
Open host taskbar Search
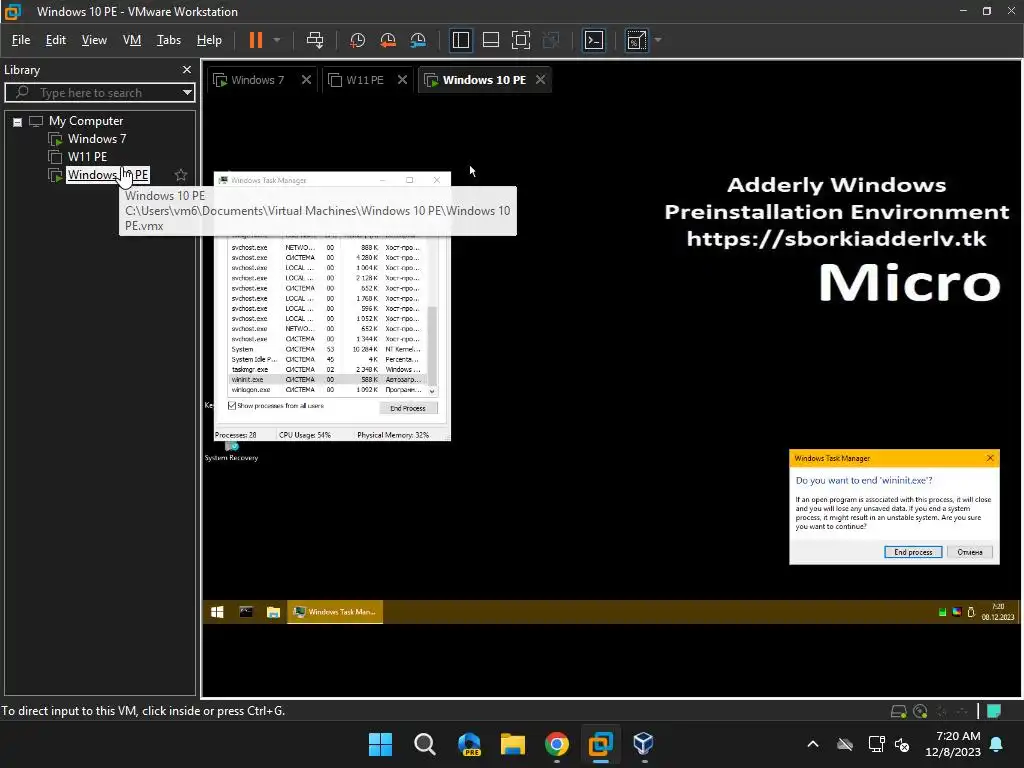tap(424, 744)
